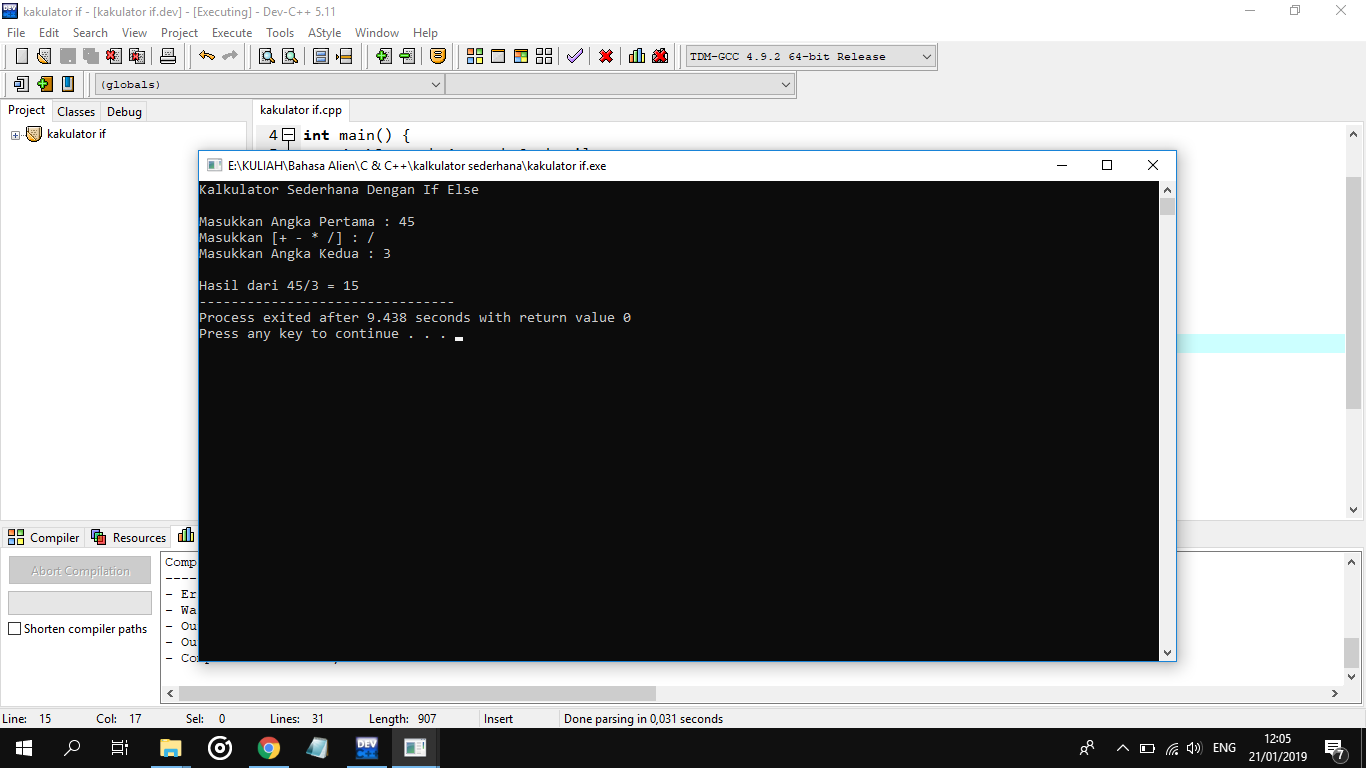Viewport: 1366px width, 768px height.
Task: Enable the Shorten compiler paths checkbox
Action: [14, 628]
